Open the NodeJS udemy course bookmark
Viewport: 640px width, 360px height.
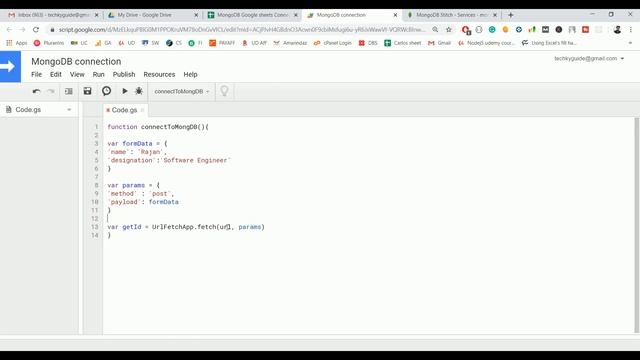click(x=487, y=43)
